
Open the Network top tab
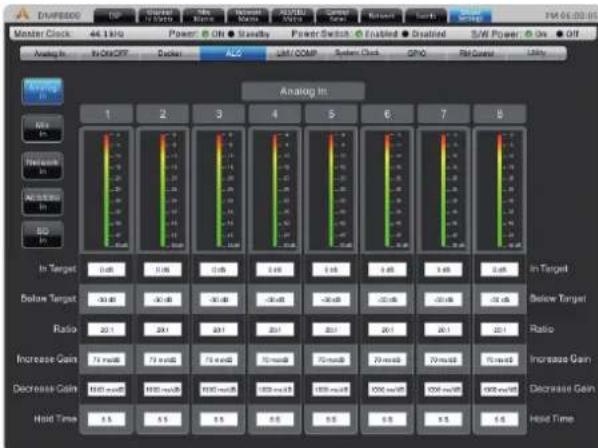pos(381,16)
